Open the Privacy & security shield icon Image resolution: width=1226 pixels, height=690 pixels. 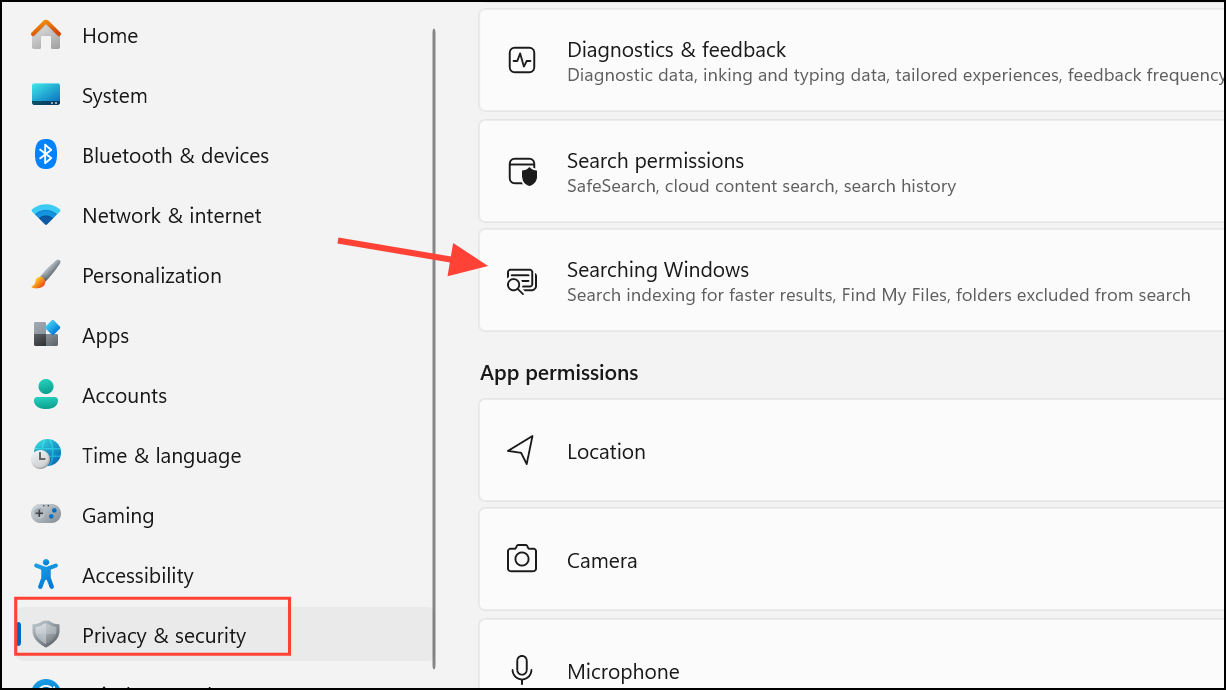(46, 635)
